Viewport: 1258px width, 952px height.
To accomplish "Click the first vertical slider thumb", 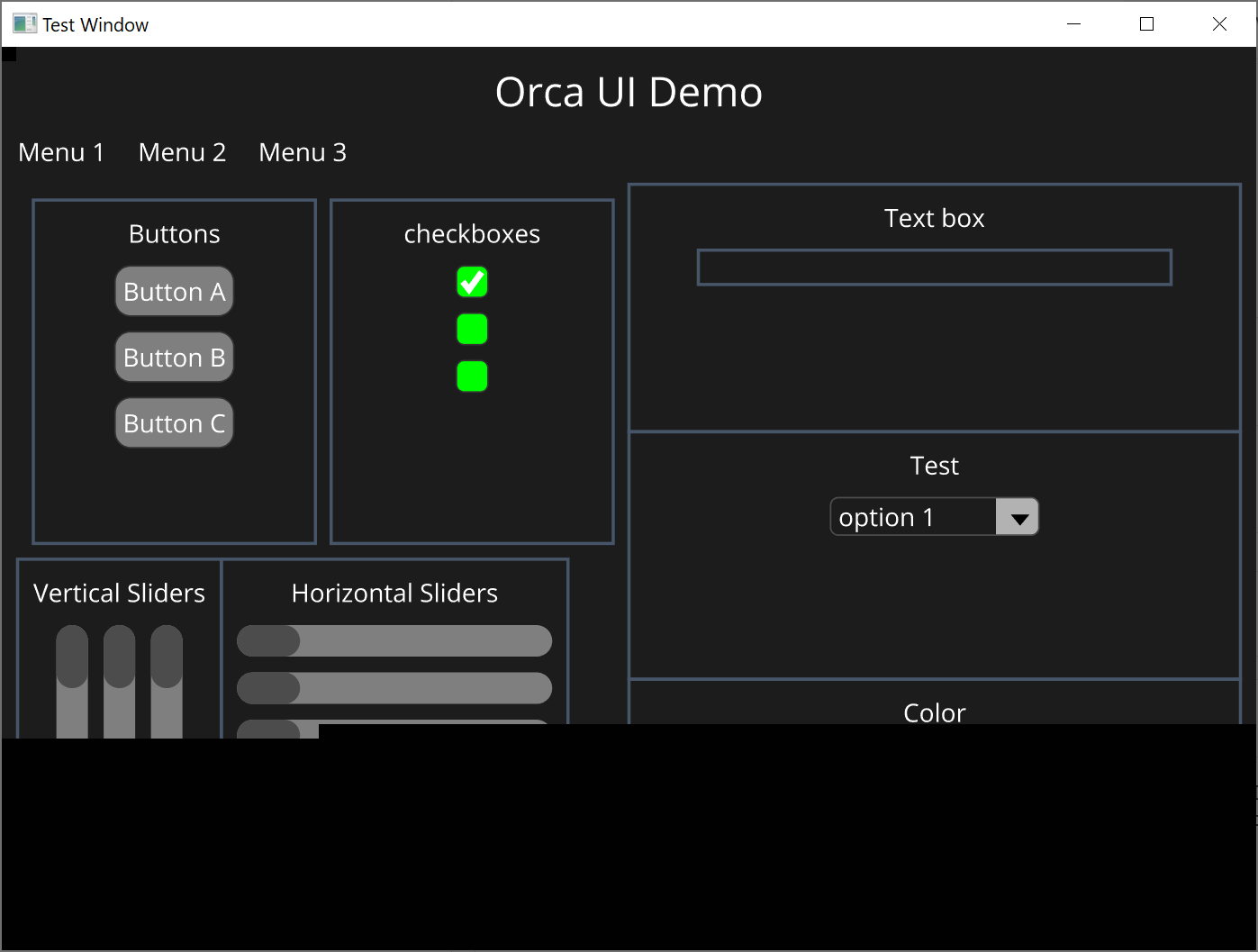I will 72,657.
